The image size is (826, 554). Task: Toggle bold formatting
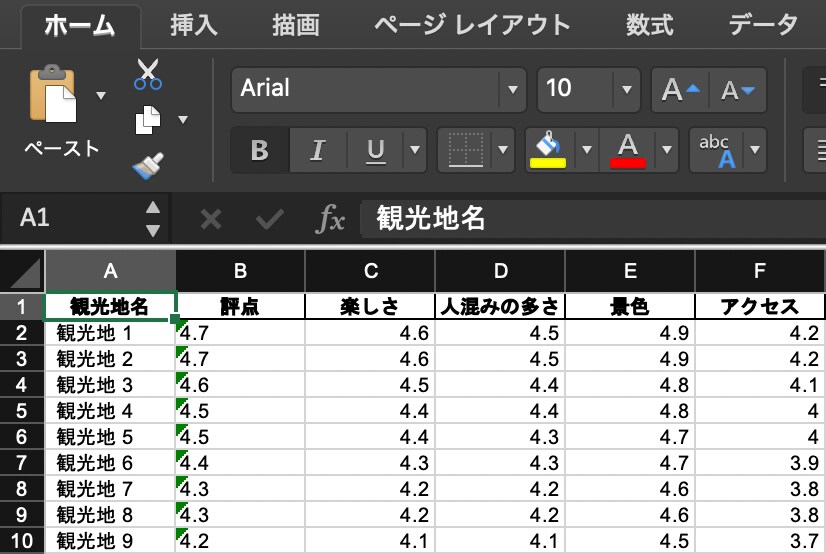click(x=260, y=150)
